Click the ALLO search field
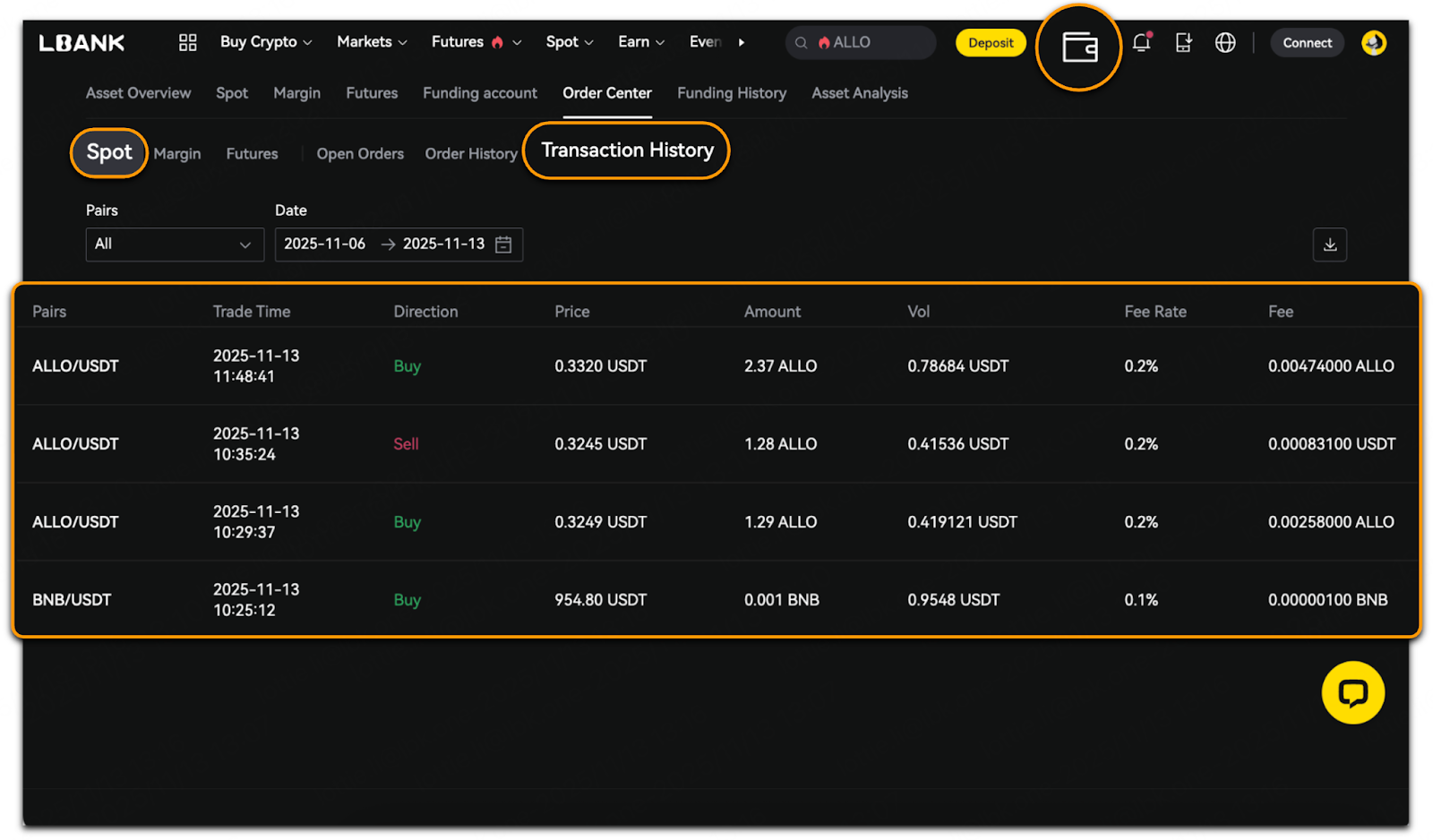The image size is (1433, 840). pos(860,42)
